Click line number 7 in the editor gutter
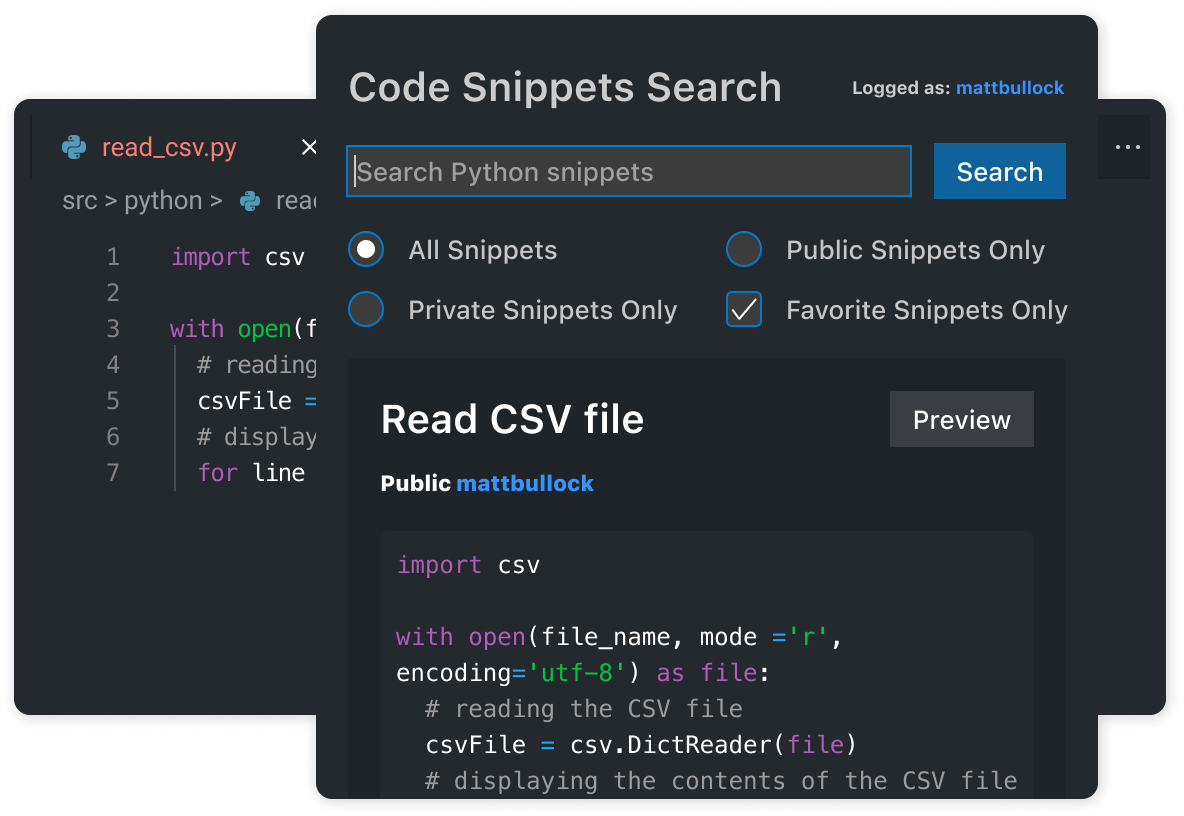 pos(113,473)
